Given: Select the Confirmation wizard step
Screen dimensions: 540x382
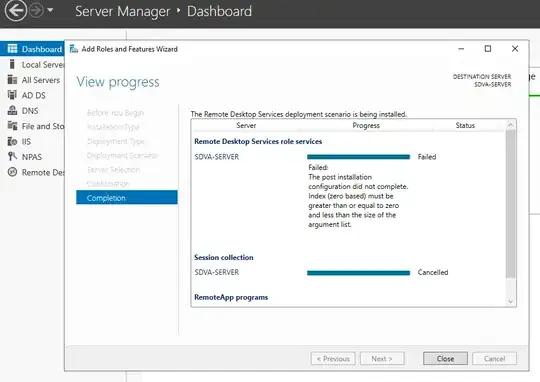Looking at the screenshot, I should point(108,184).
